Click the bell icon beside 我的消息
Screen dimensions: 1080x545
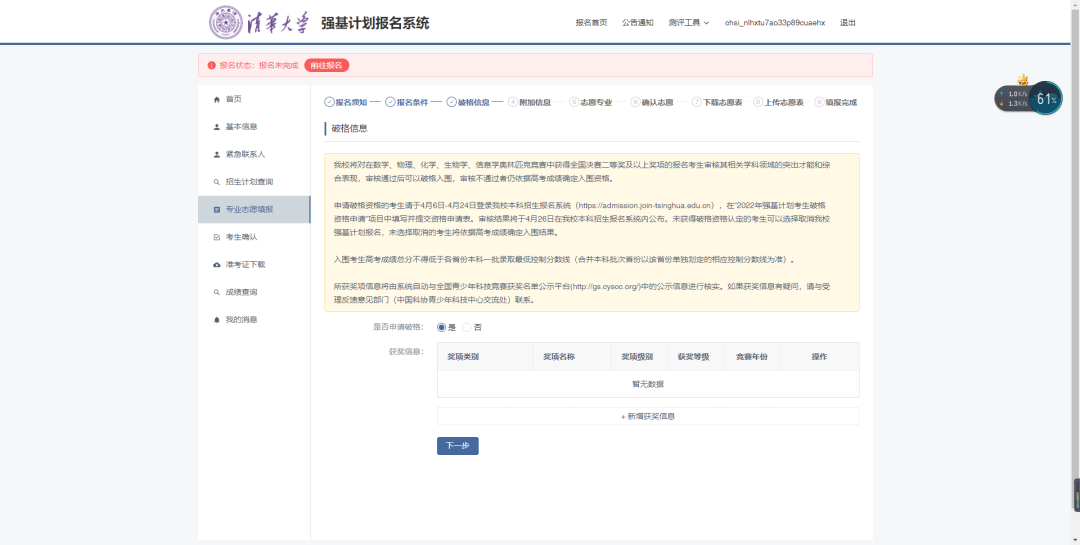pyautogui.click(x=217, y=320)
